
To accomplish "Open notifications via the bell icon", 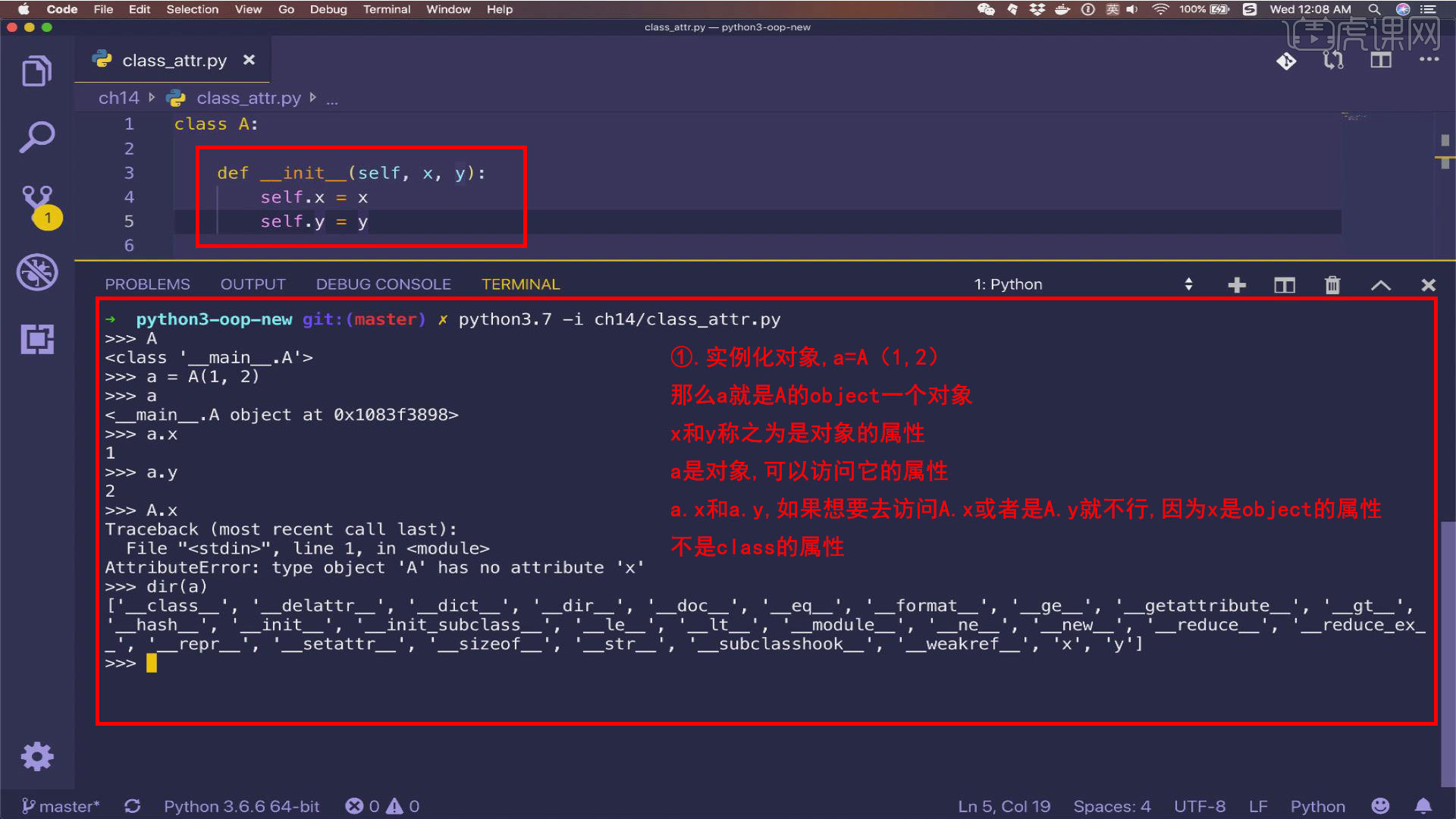I will [x=1424, y=806].
